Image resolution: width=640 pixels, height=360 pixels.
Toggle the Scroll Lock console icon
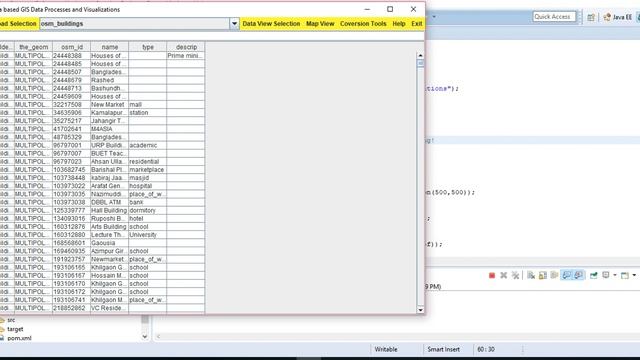coord(542,276)
